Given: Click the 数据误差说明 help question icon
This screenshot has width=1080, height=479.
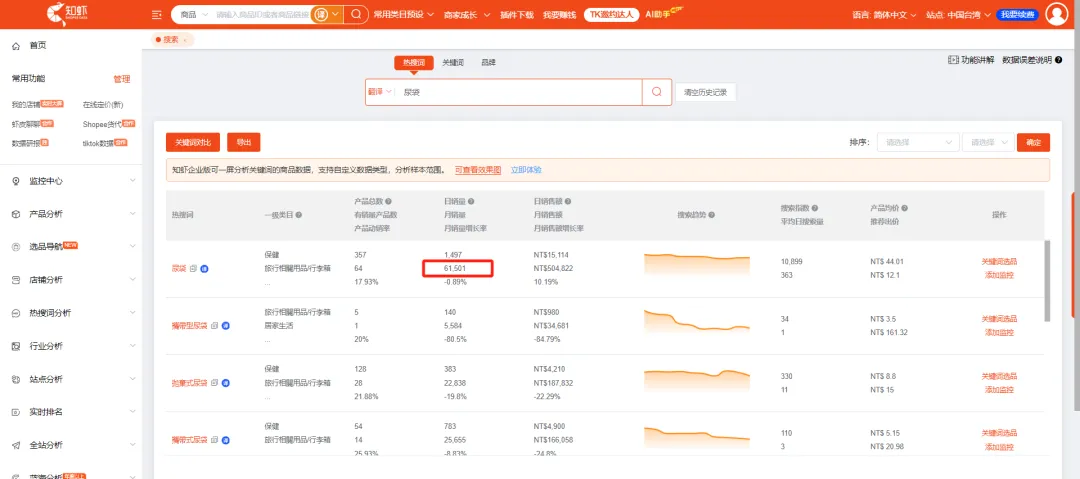Looking at the screenshot, I should pos(1058,61).
